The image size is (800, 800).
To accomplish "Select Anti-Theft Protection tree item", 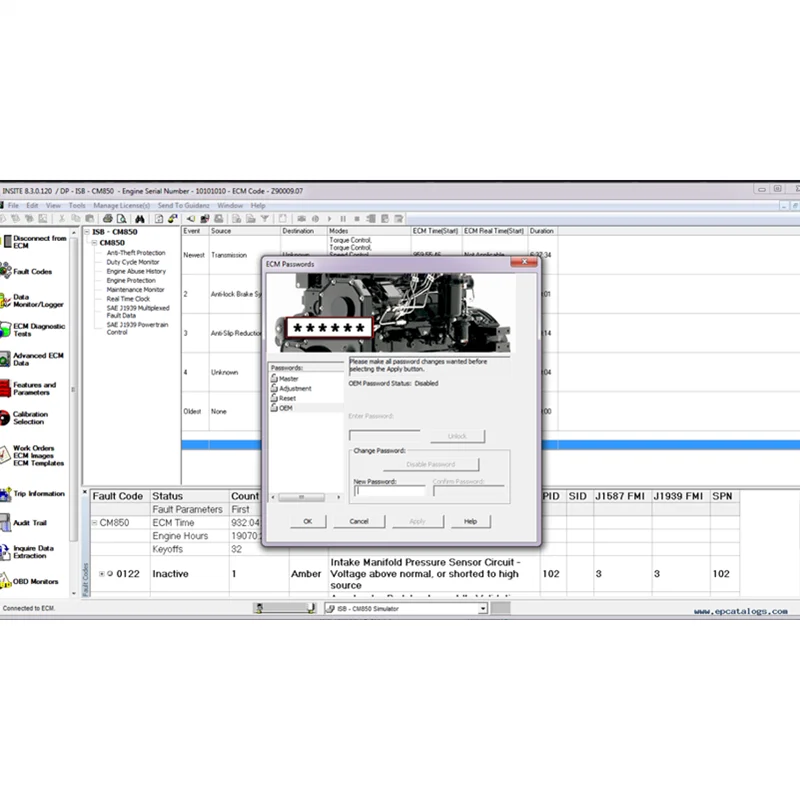I will tap(136, 253).
